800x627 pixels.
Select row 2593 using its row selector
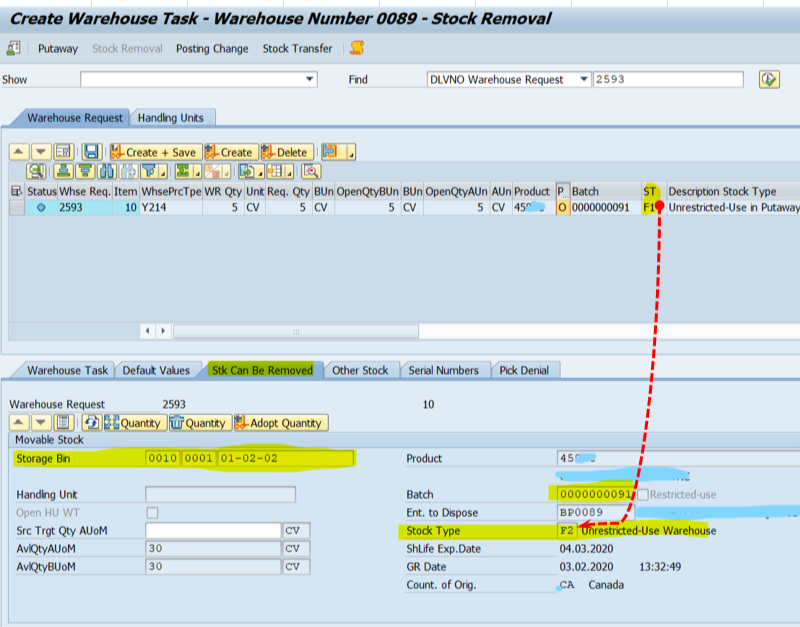[16, 207]
